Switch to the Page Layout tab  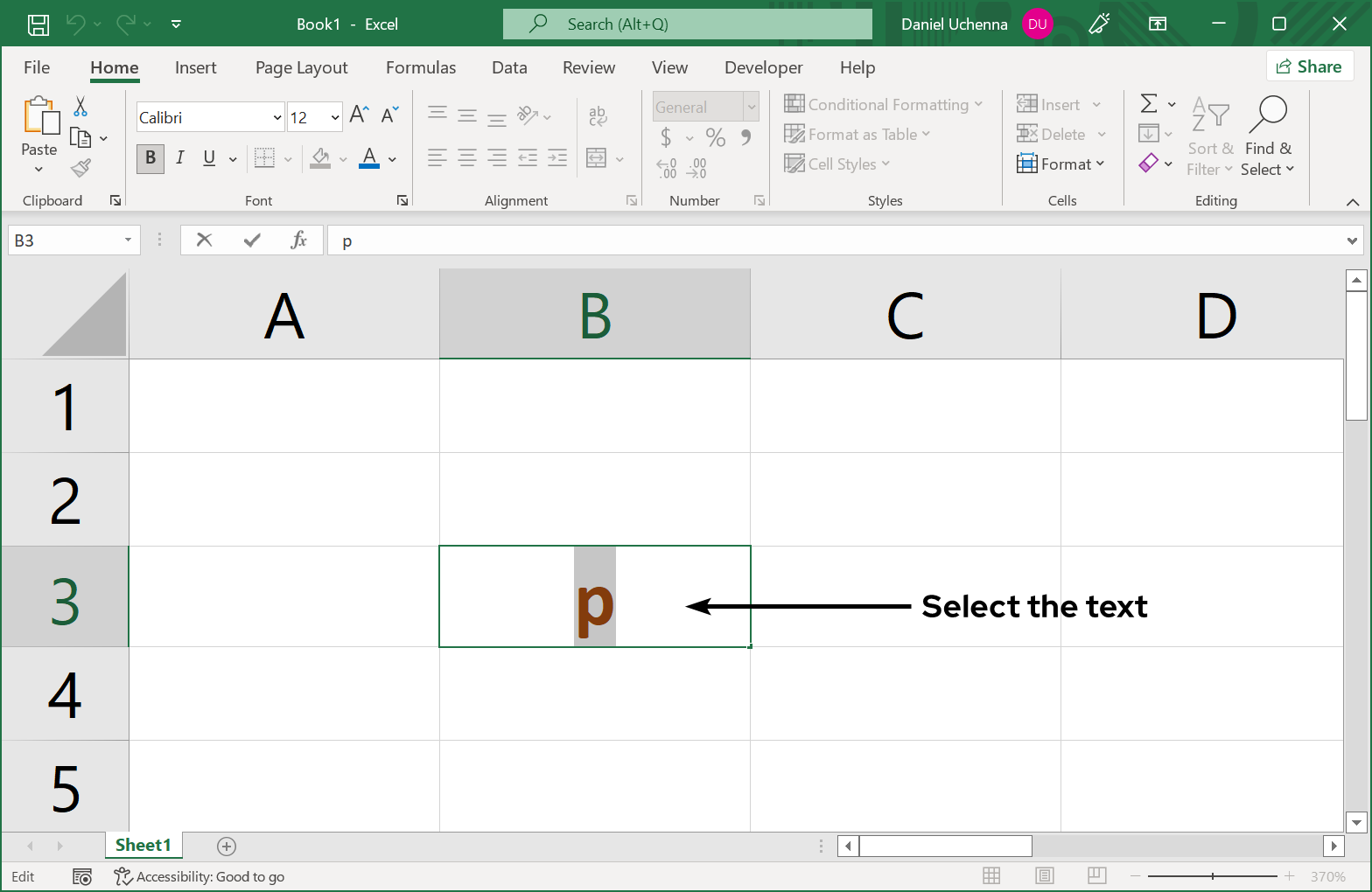[x=301, y=68]
